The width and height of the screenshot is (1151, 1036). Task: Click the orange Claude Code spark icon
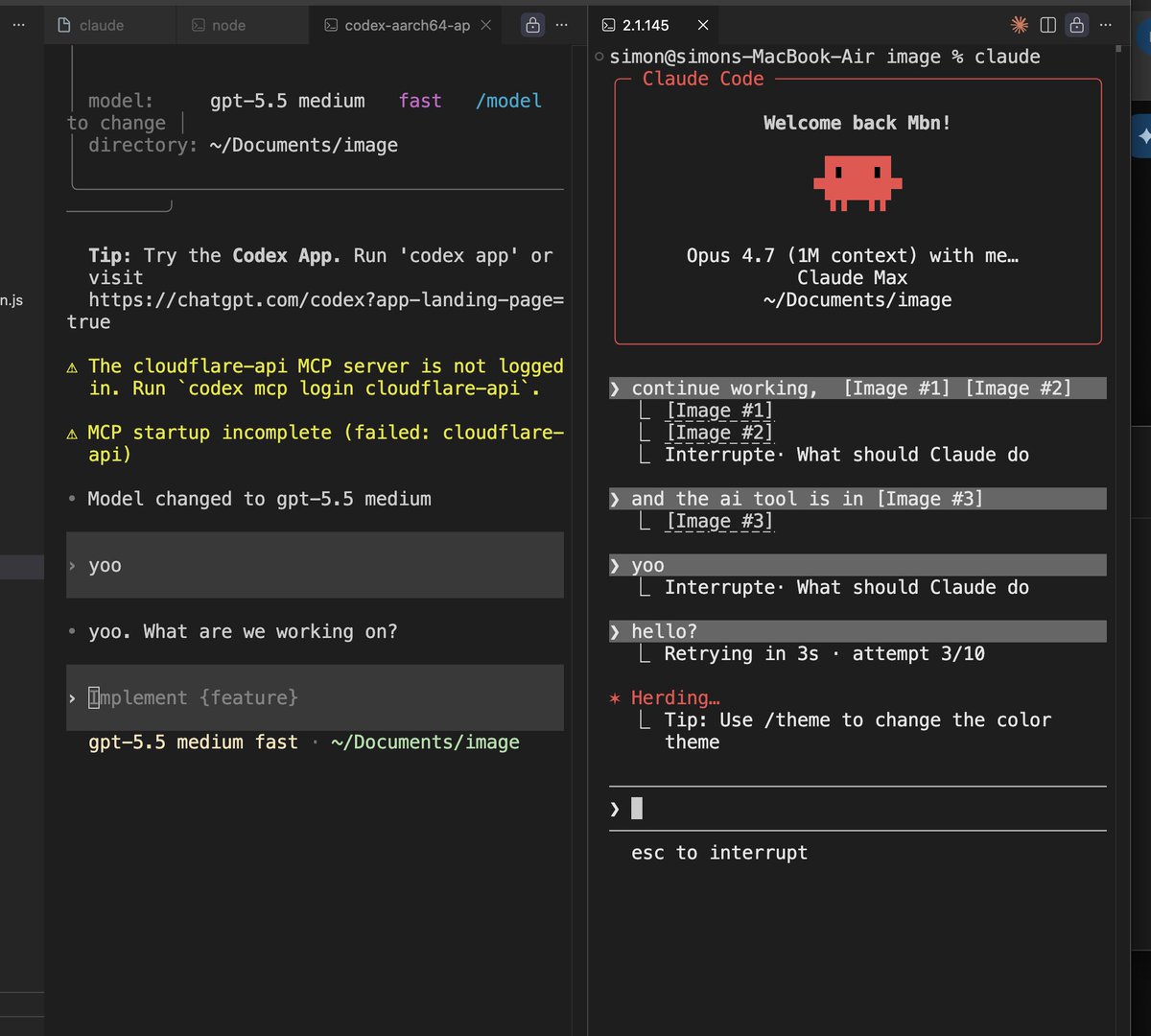point(1020,25)
